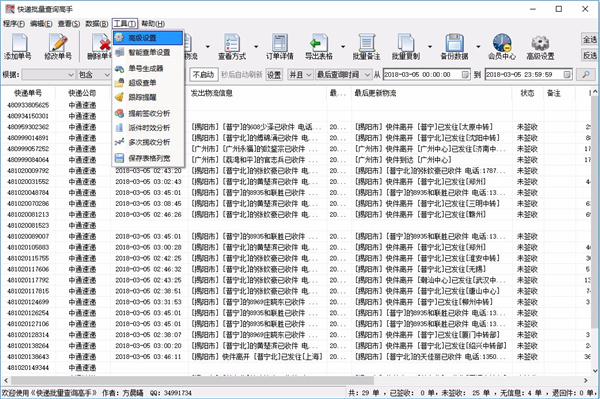
Task: Click the 不启动 auto-refresh button
Action: (x=204, y=75)
